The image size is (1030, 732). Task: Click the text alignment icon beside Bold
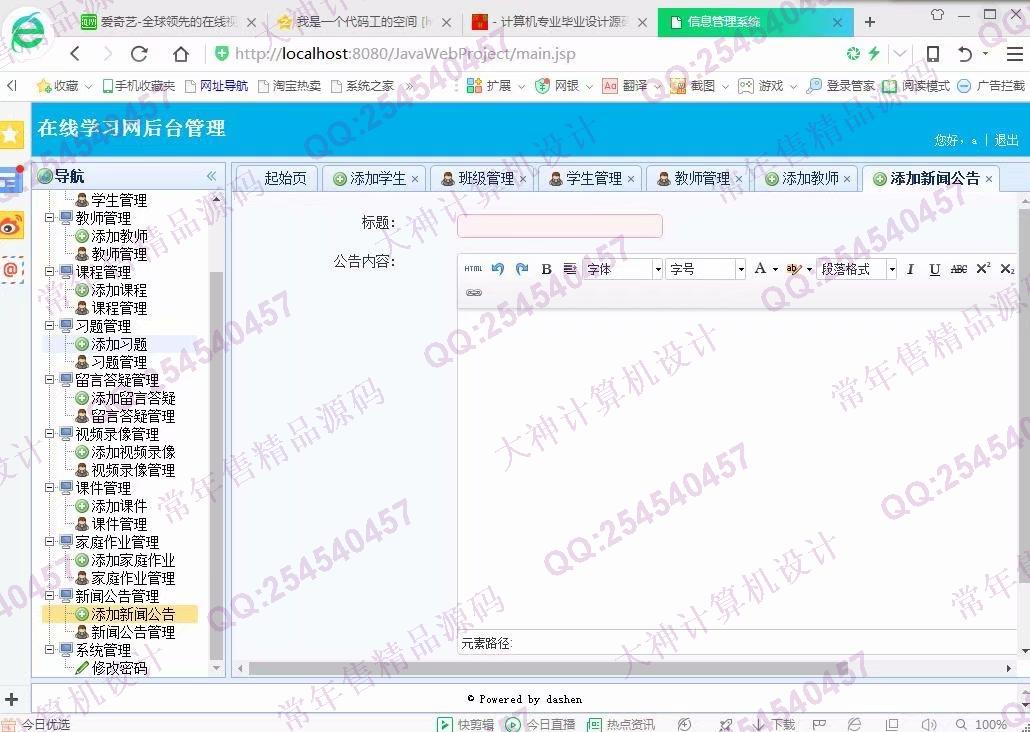click(x=570, y=269)
